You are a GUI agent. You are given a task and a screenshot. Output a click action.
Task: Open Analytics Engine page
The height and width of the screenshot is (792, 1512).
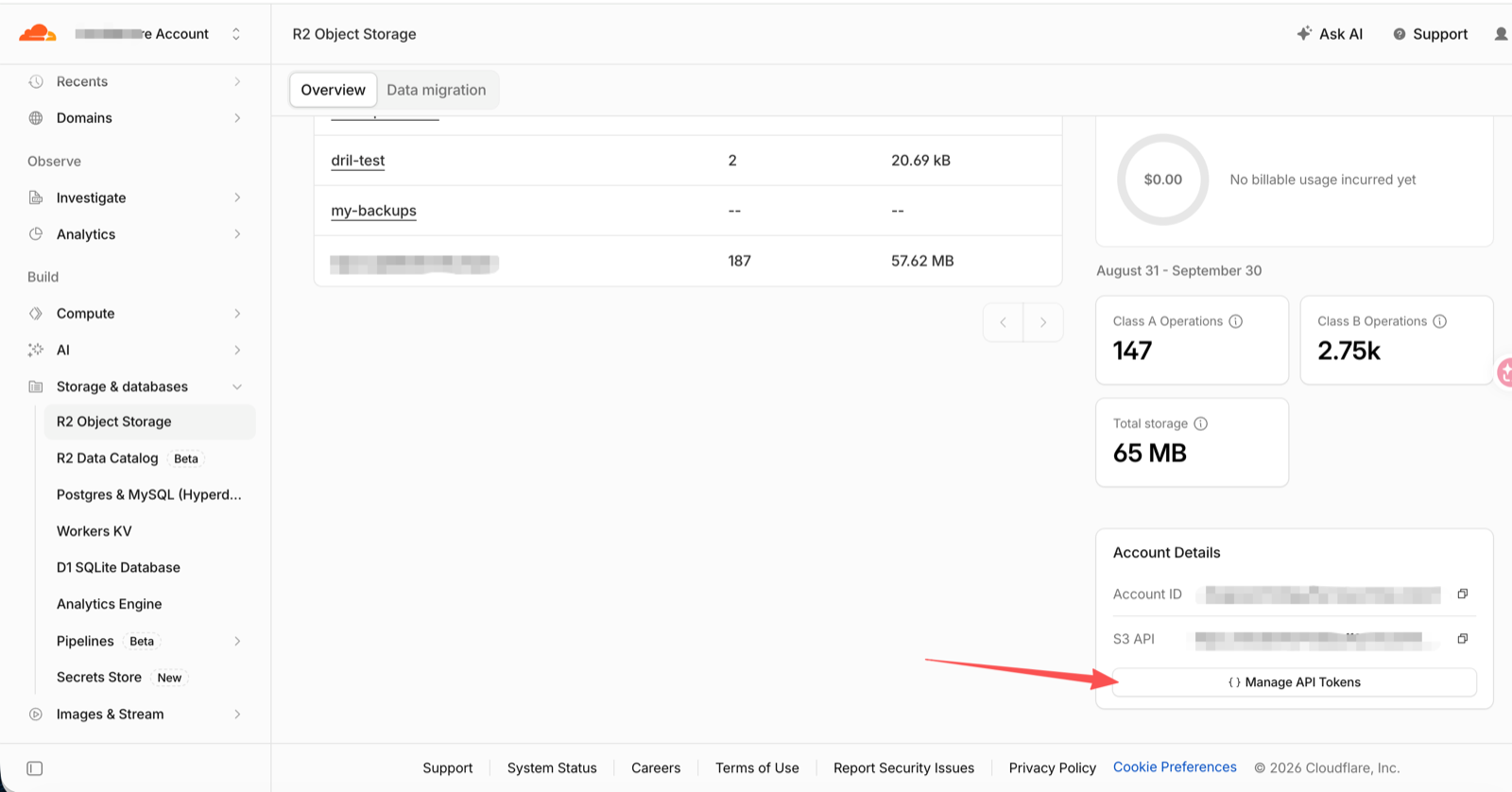click(109, 604)
